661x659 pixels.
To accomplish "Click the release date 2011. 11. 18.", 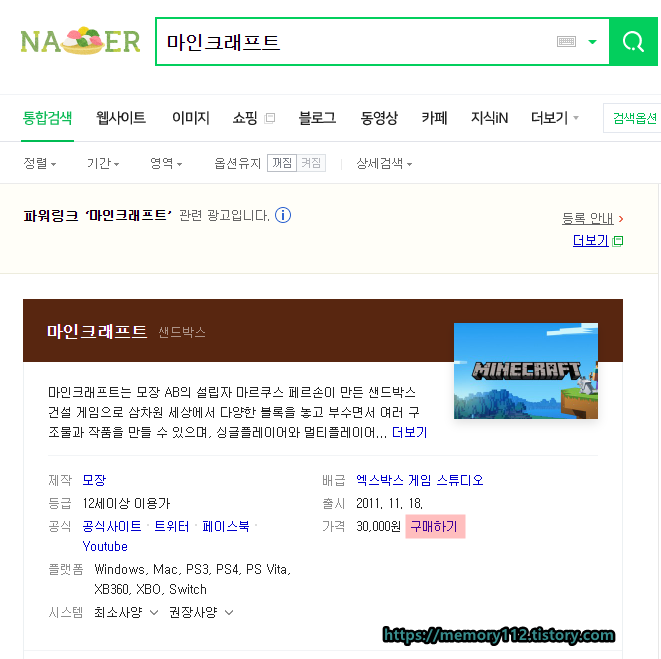I will 390,503.
